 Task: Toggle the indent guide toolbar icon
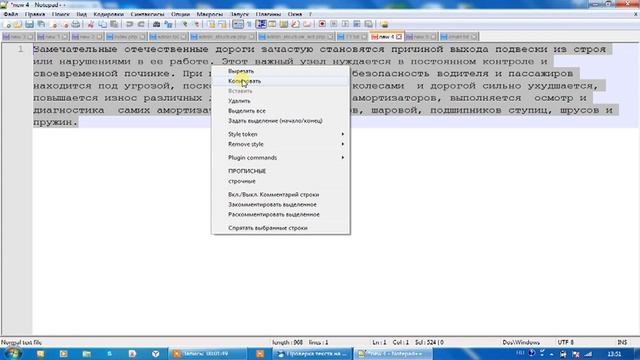(260, 24)
